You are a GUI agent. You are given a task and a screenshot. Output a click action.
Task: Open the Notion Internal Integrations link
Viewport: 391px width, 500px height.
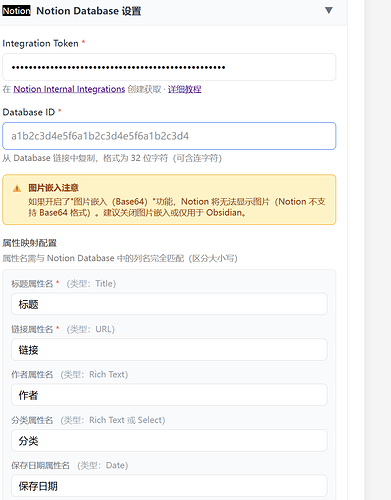tap(69, 89)
